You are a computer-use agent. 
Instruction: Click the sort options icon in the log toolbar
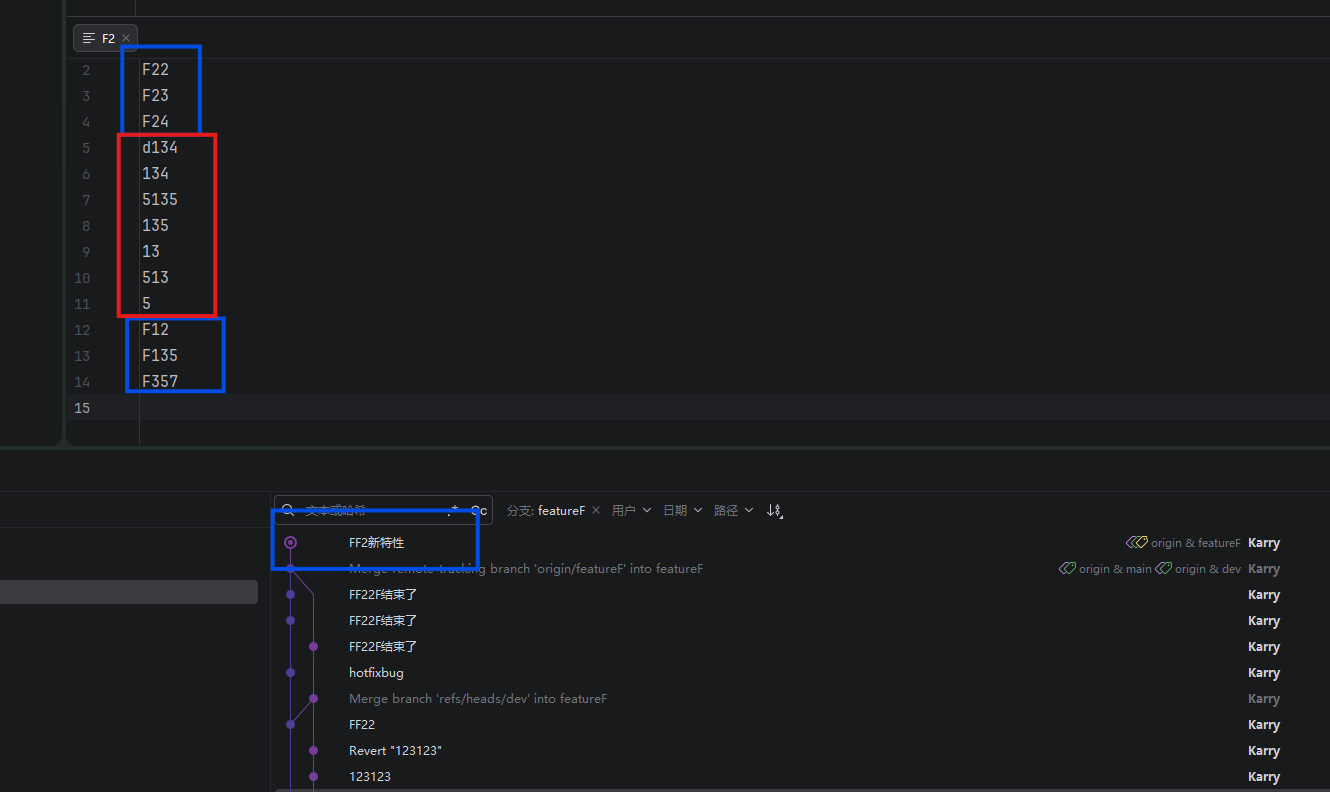coord(775,510)
